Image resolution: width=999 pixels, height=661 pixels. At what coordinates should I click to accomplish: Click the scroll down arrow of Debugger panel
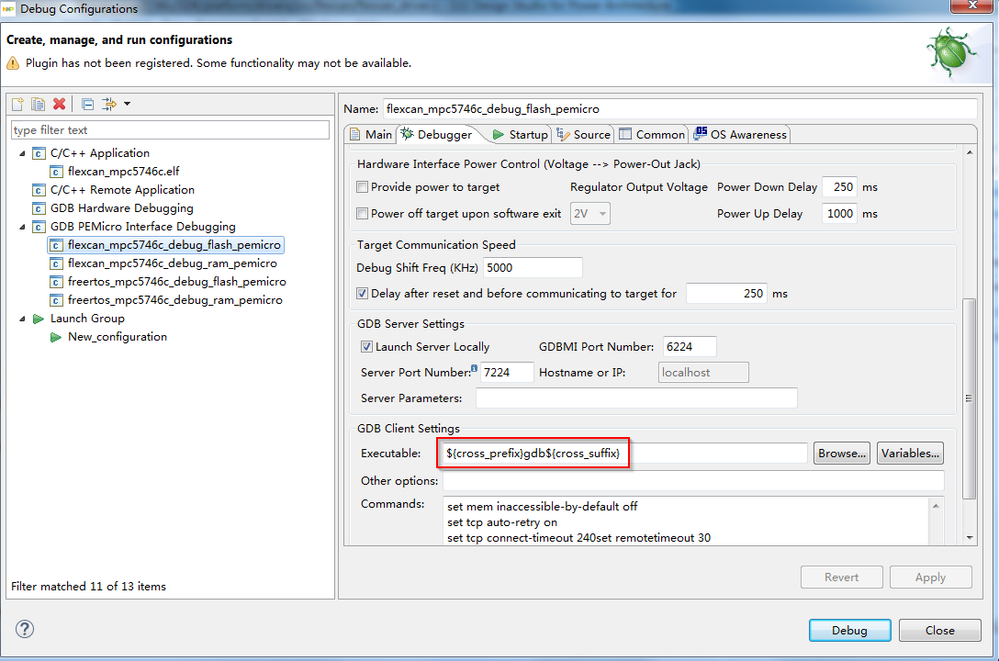[x=969, y=538]
